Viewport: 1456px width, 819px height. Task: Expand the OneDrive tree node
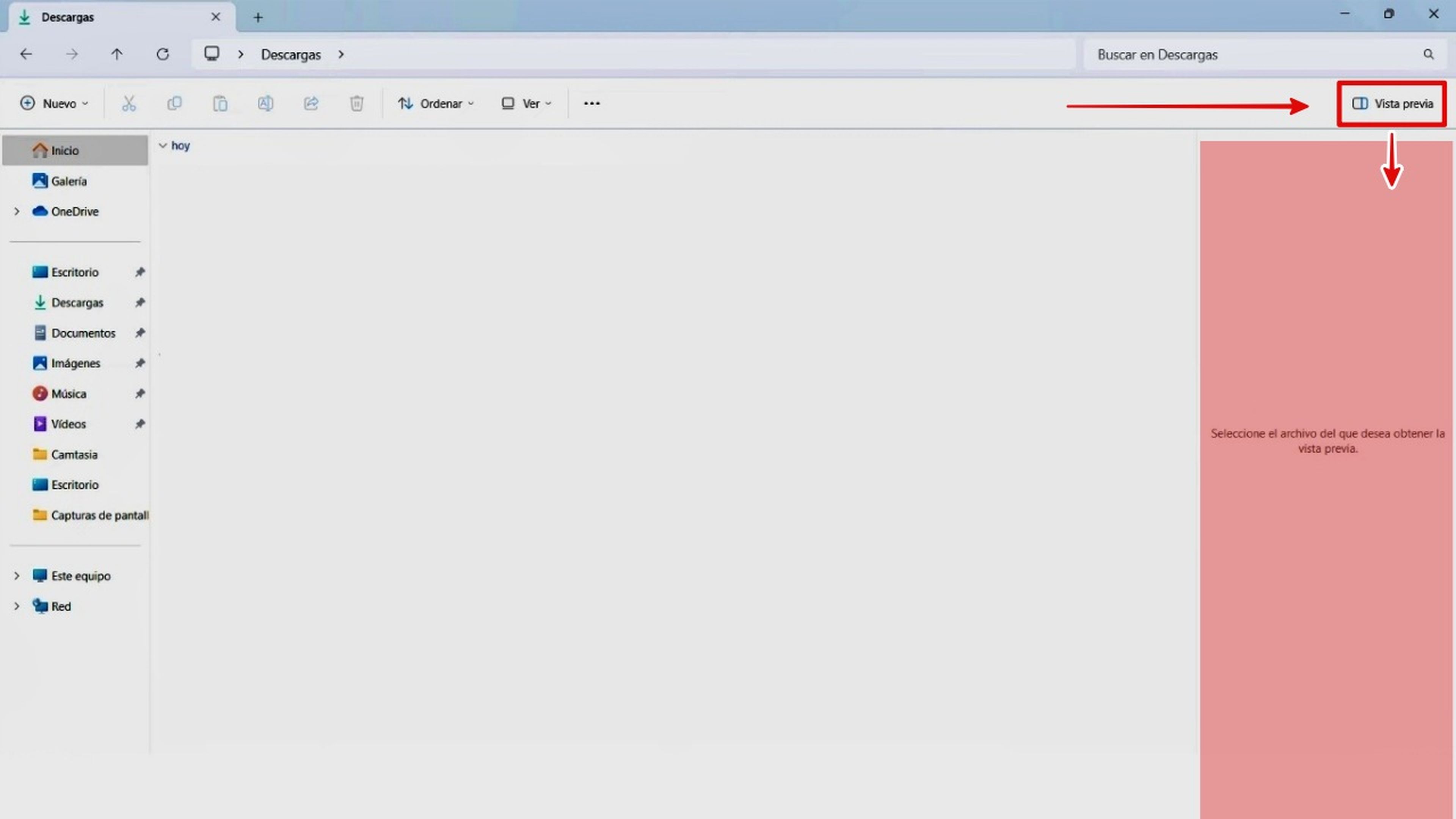coord(17,212)
